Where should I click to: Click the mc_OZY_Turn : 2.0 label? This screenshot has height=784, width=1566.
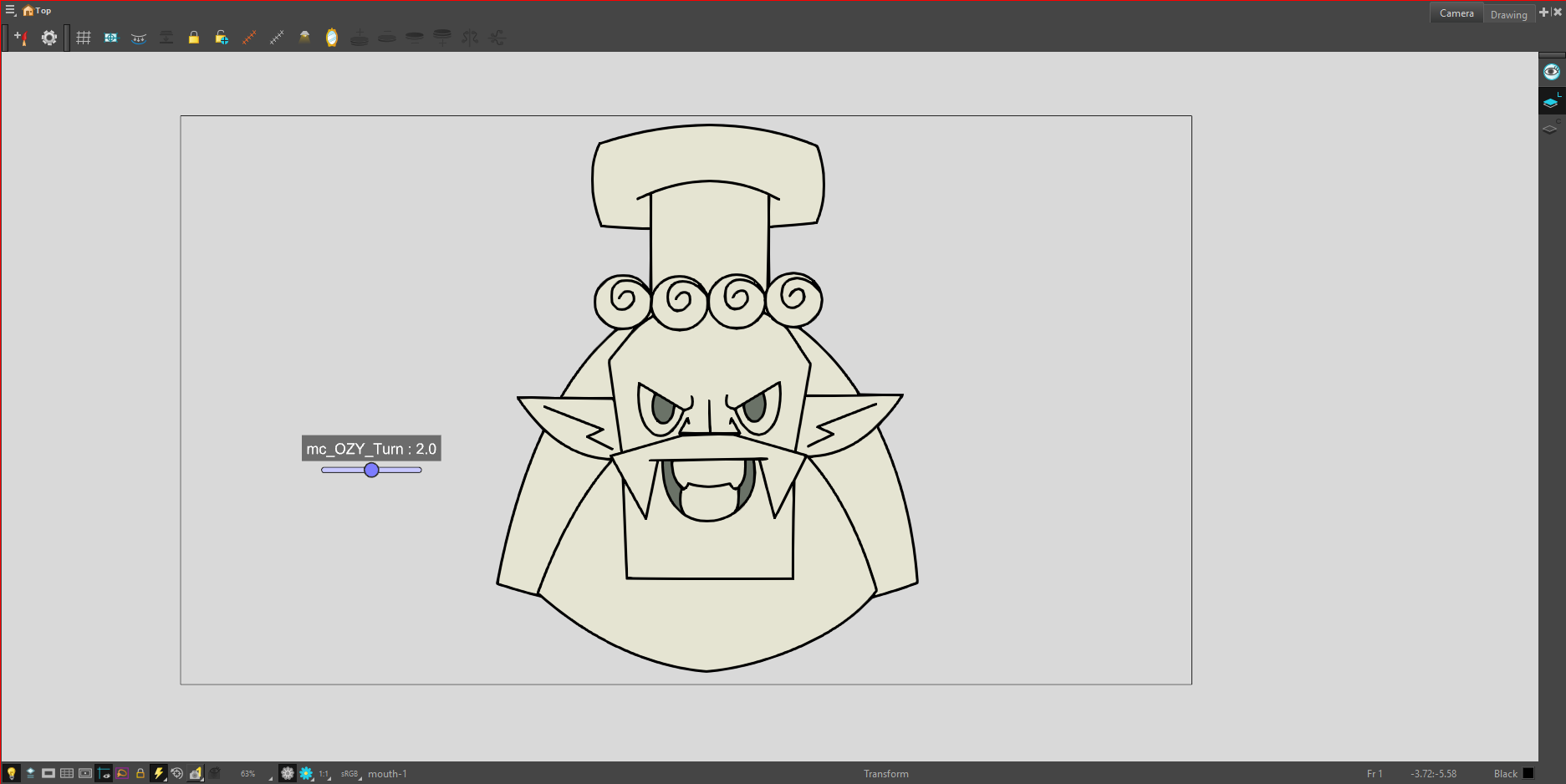click(x=371, y=449)
